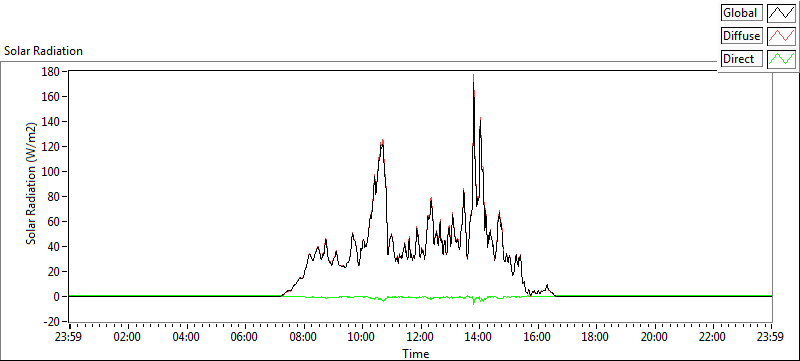Click the 140 y-axis tick label
This screenshot has width=800, height=361.
[52, 122]
